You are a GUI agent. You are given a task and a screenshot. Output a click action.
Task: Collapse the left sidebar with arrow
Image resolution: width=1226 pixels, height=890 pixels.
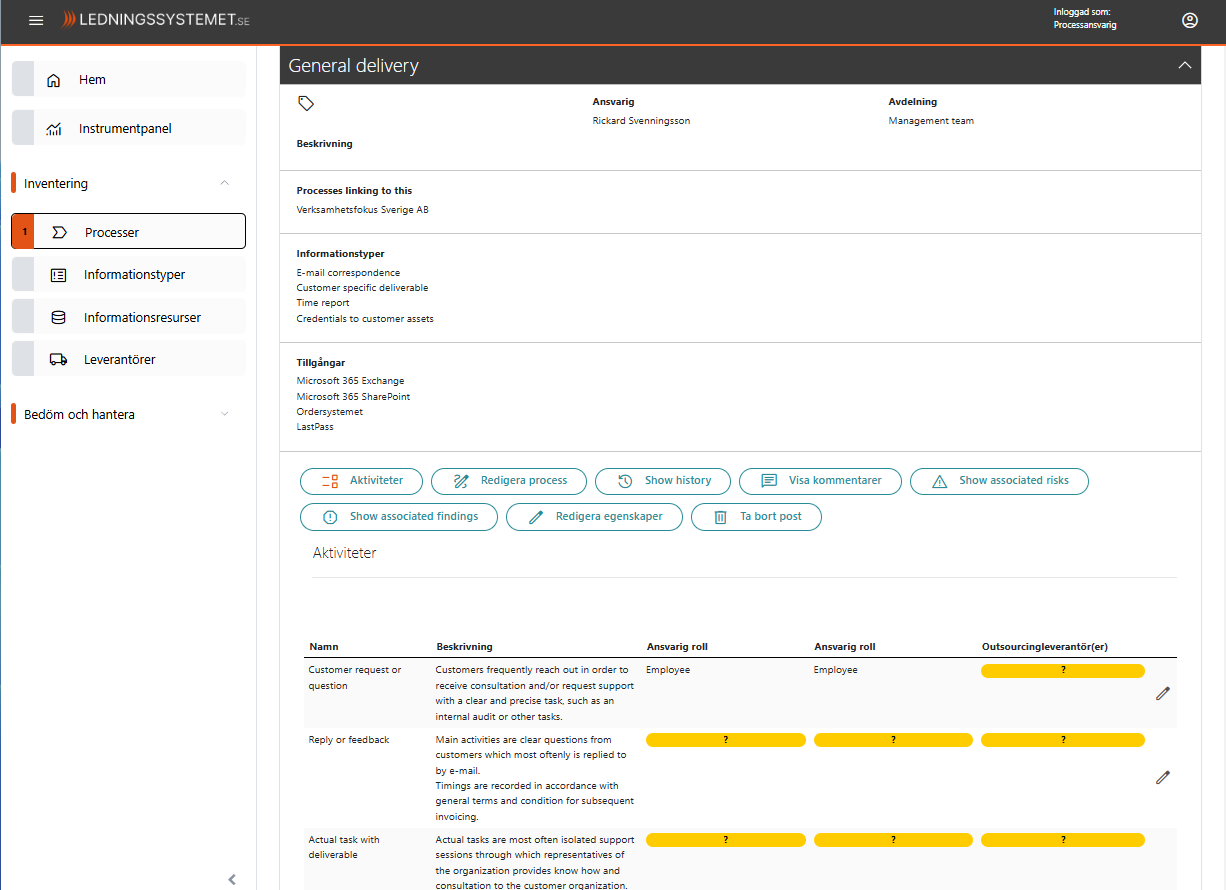tap(232, 879)
